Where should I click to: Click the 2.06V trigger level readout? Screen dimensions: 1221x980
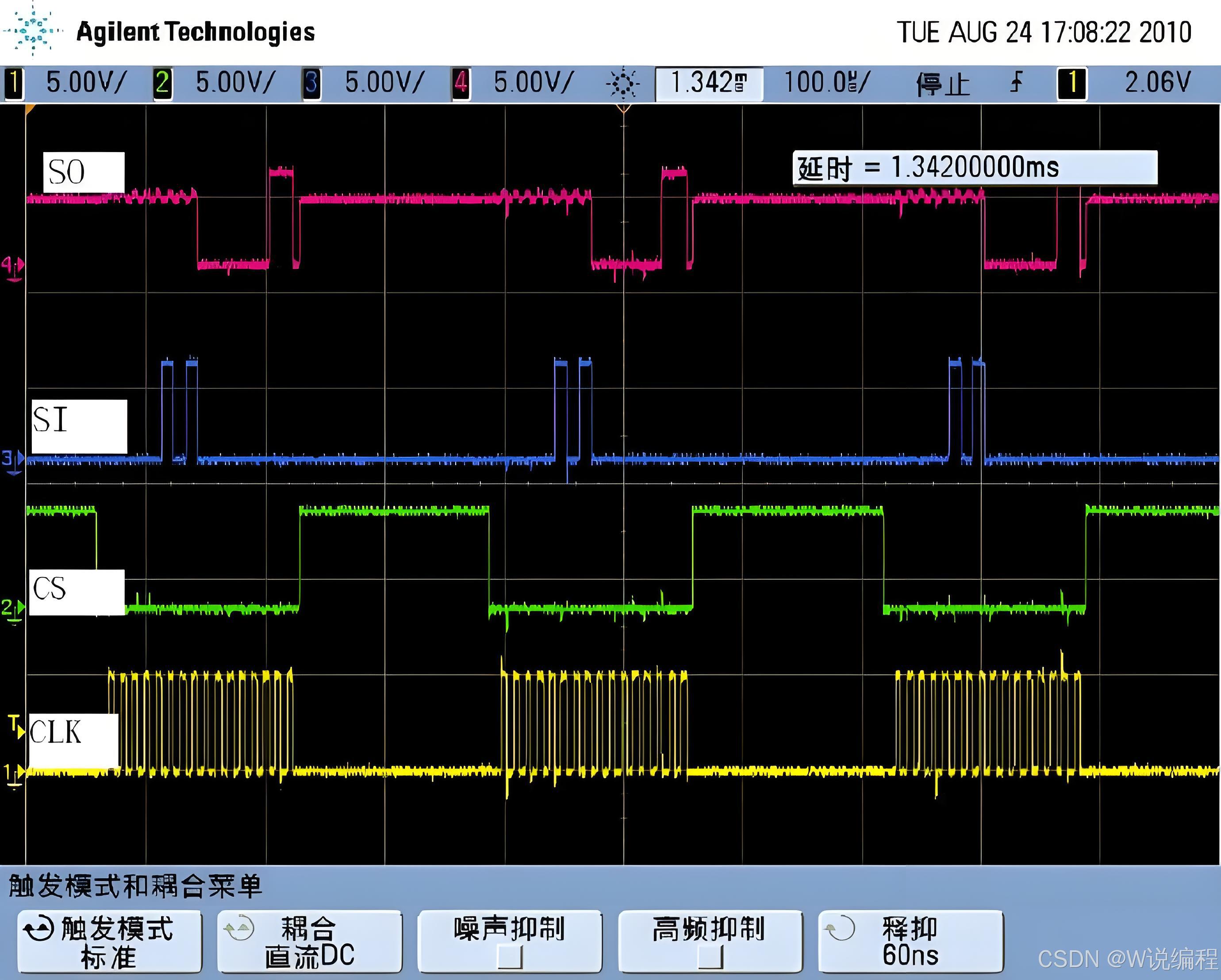1158,83
